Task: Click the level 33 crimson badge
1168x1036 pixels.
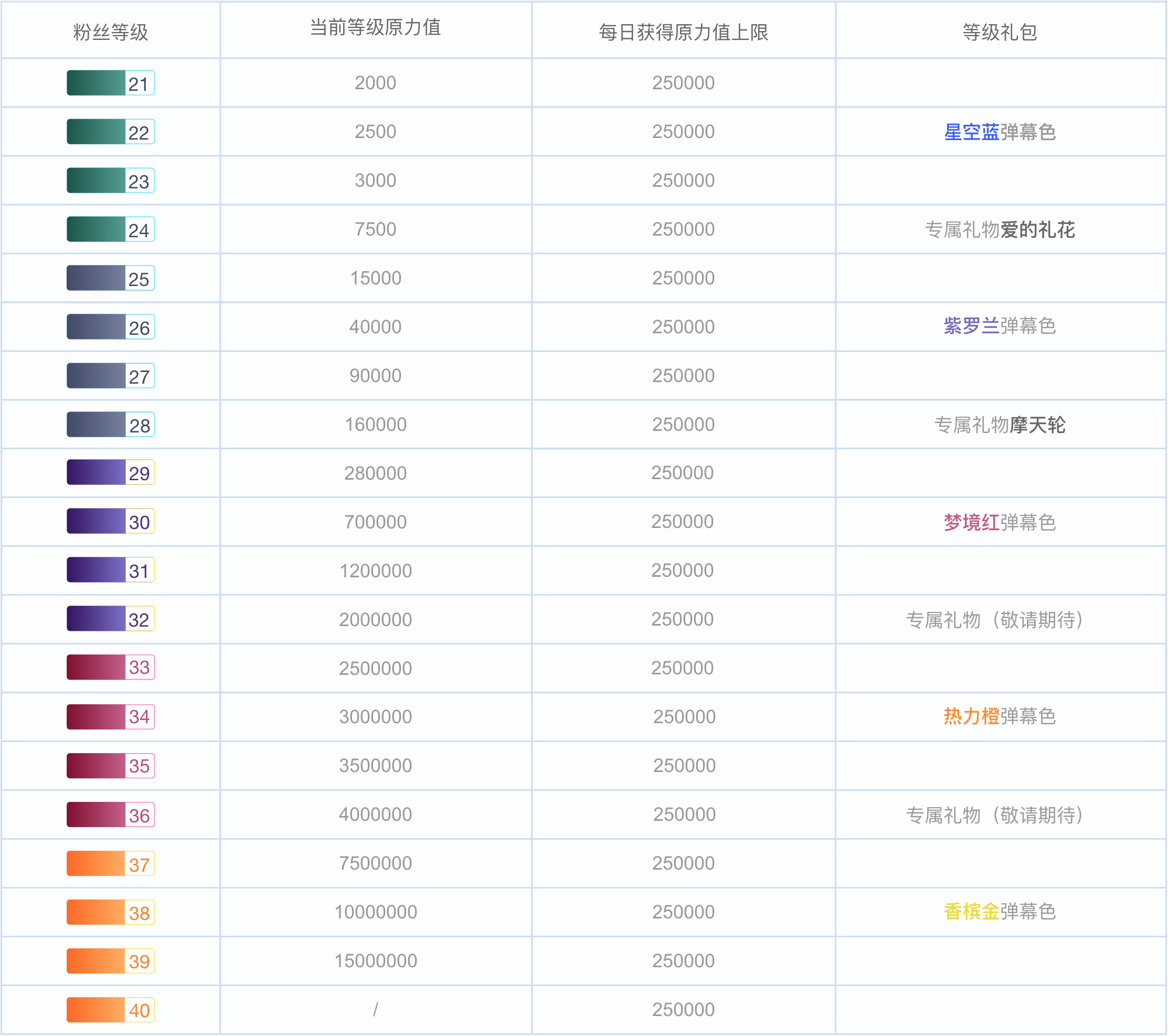Action: tap(110, 668)
